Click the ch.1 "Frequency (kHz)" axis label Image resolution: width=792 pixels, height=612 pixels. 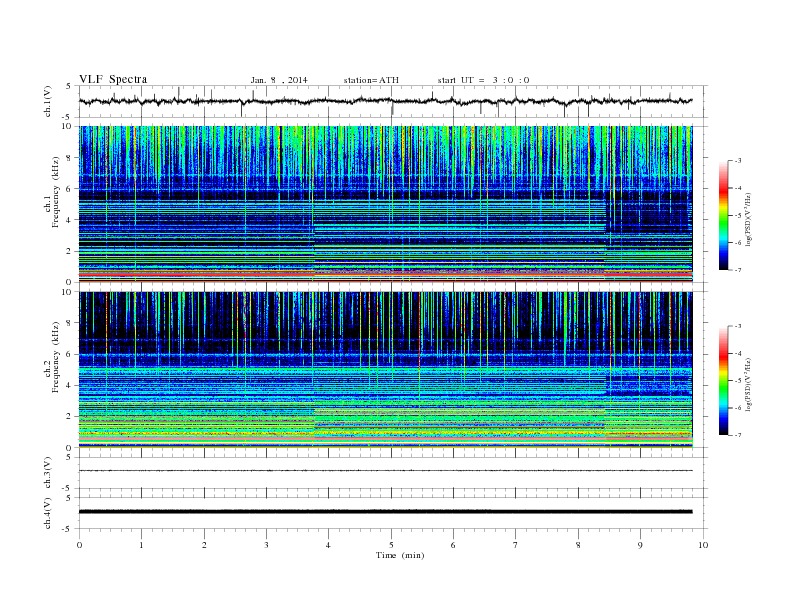point(56,192)
